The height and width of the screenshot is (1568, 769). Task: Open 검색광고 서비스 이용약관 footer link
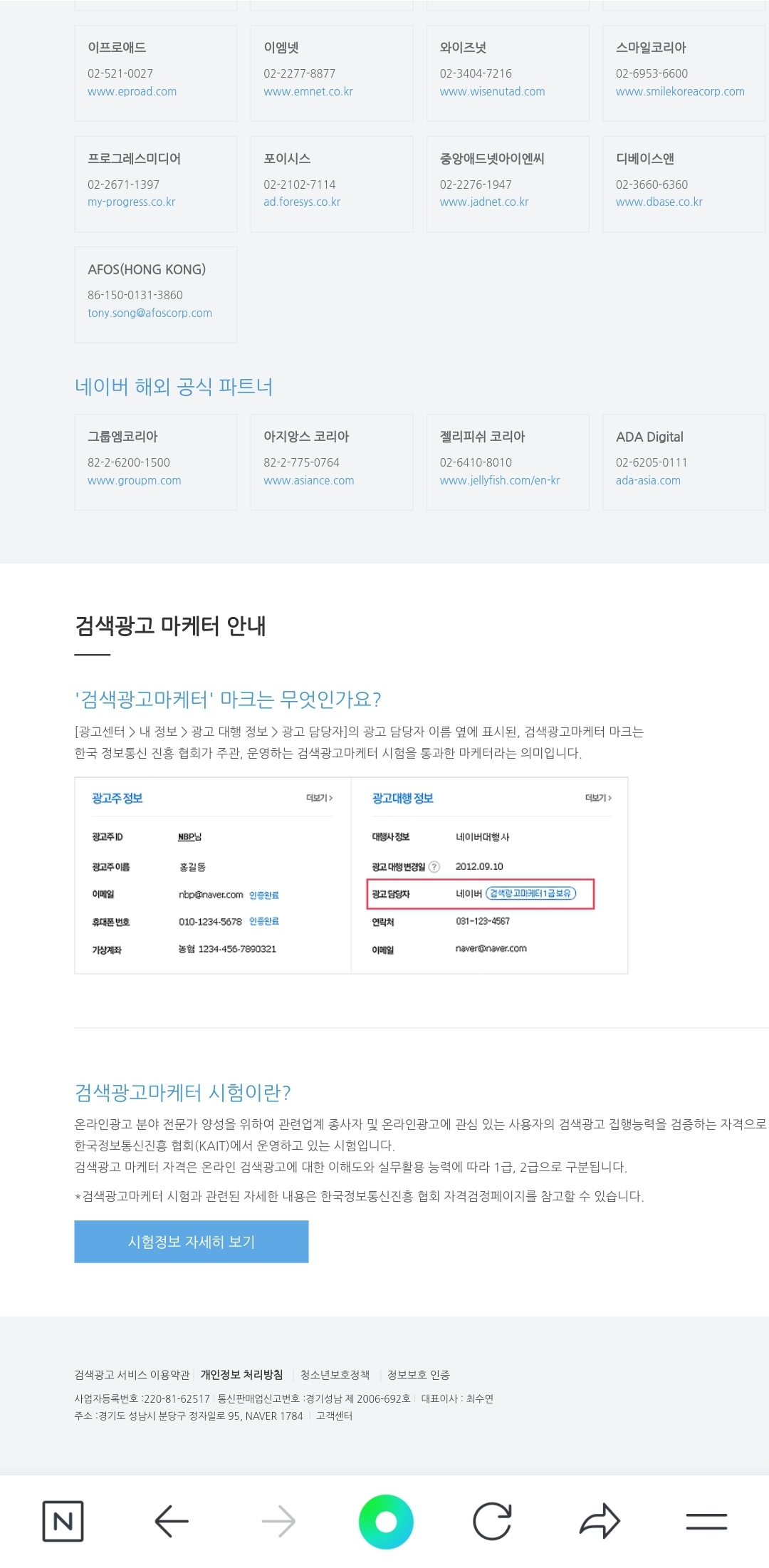click(132, 1375)
